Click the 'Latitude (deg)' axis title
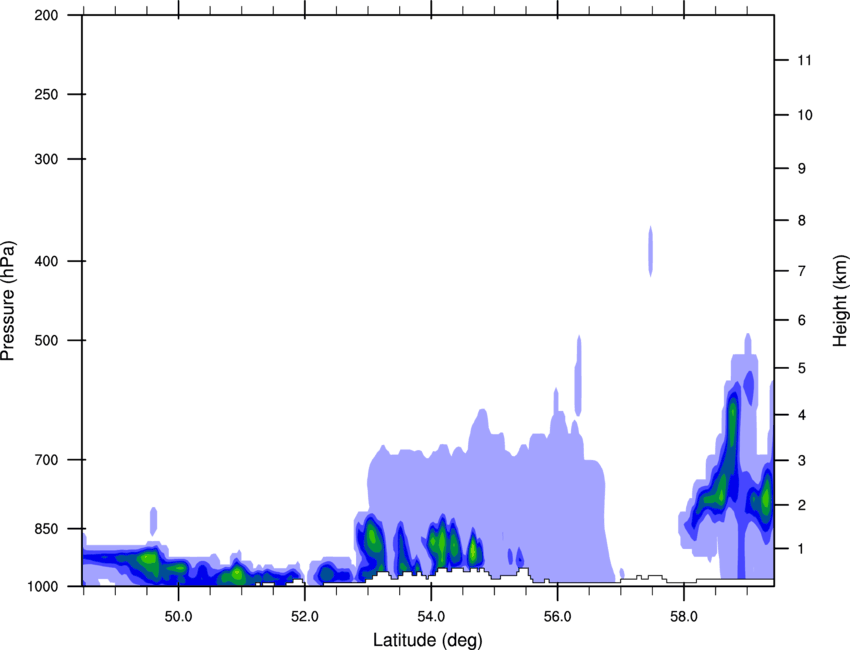The width and height of the screenshot is (850, 650). pos(427,640)
